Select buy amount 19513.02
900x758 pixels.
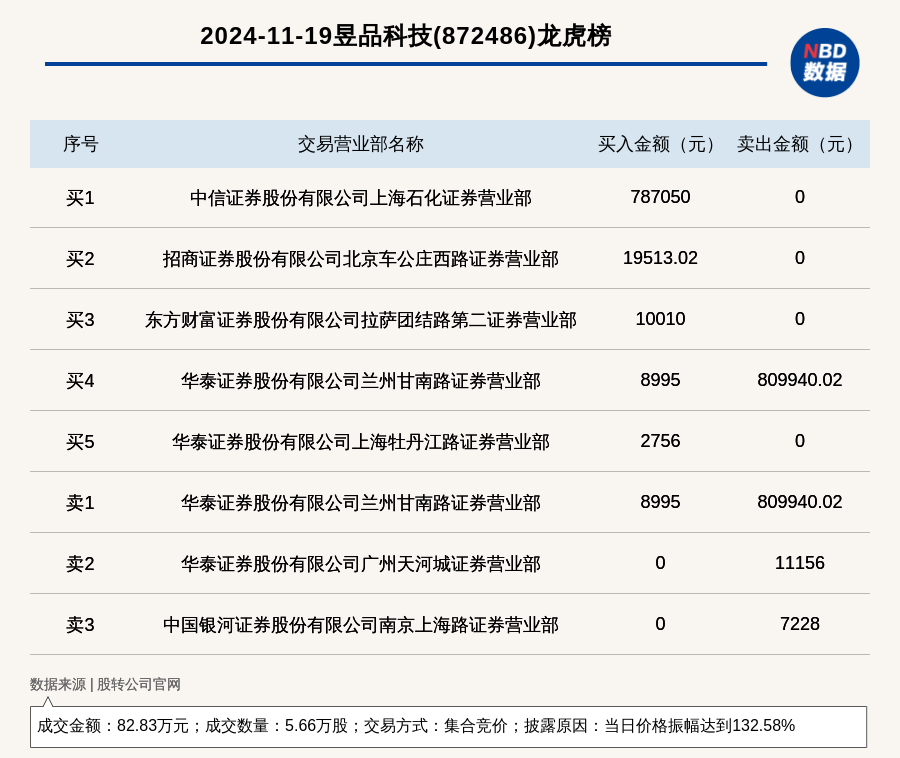660,258
